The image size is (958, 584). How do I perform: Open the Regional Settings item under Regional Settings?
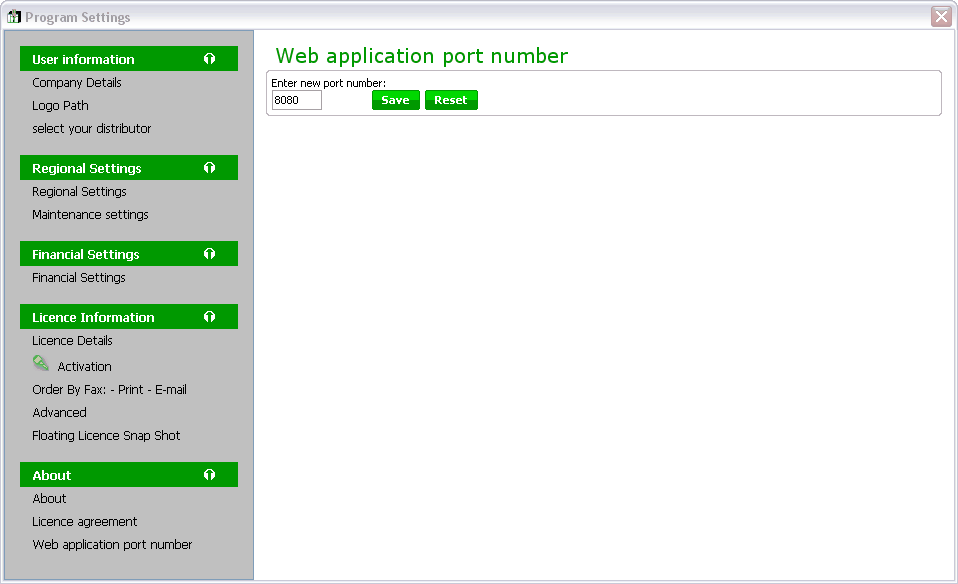79,192
